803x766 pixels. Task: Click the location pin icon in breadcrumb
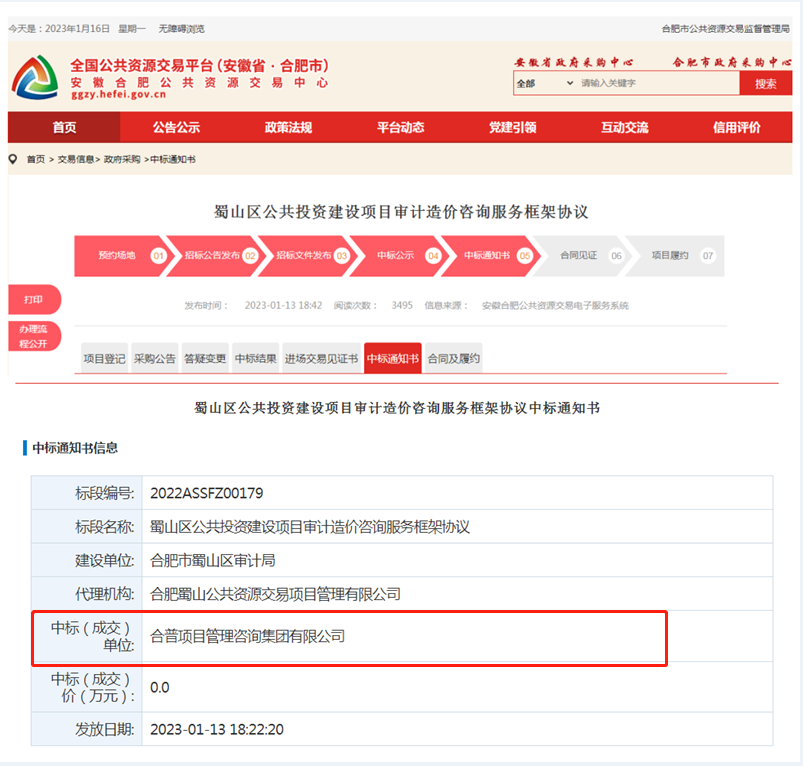(x=13, y=159)
